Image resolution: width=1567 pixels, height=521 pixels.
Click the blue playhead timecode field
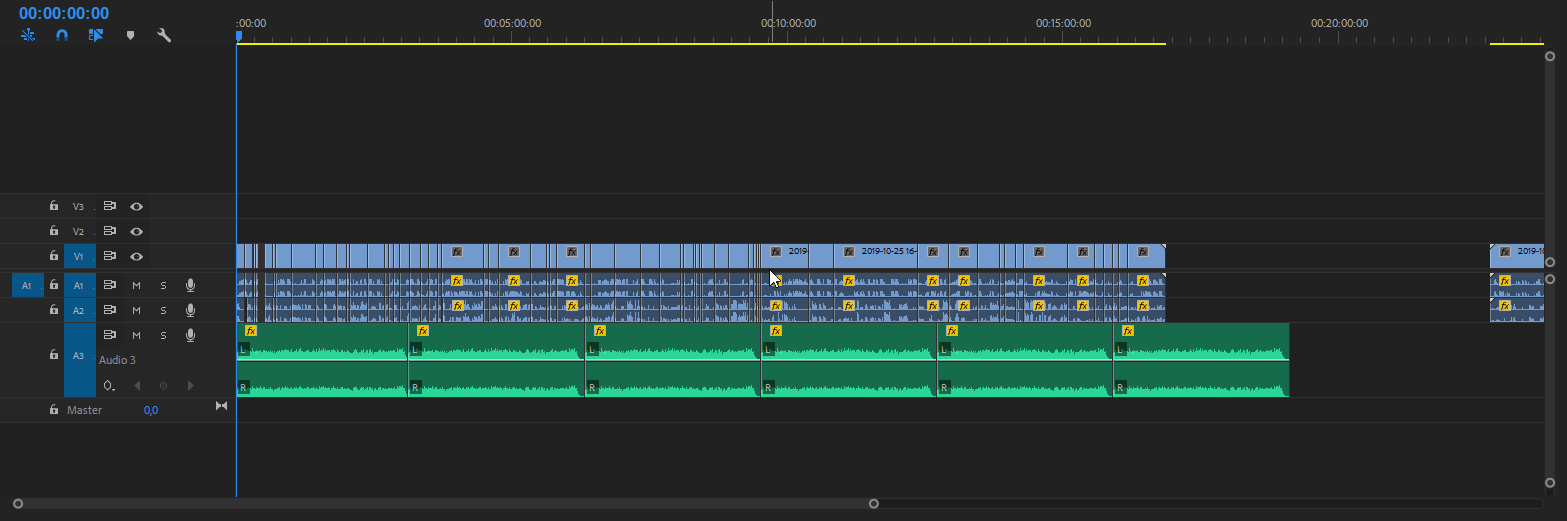[64, 13]
